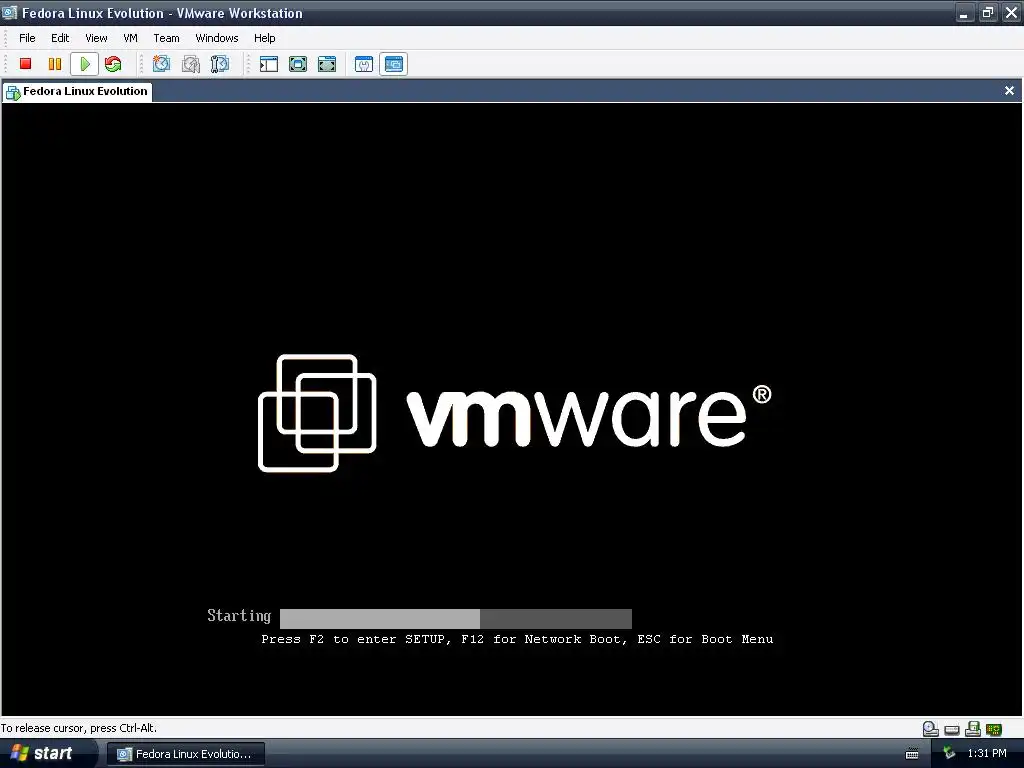Click the keyboard icon in taskbar

(x=912, y=754)
